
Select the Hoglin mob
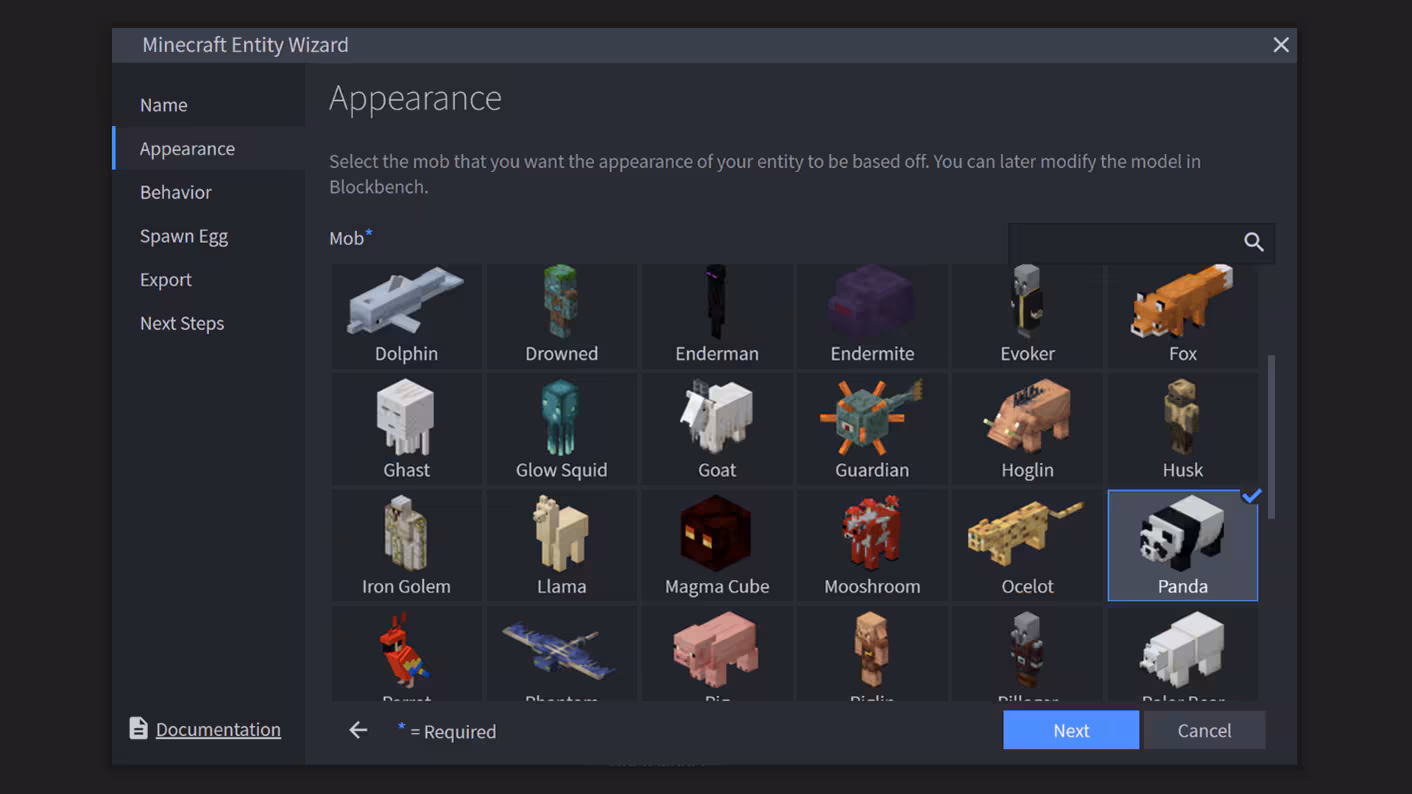(x=1027, y=429)
